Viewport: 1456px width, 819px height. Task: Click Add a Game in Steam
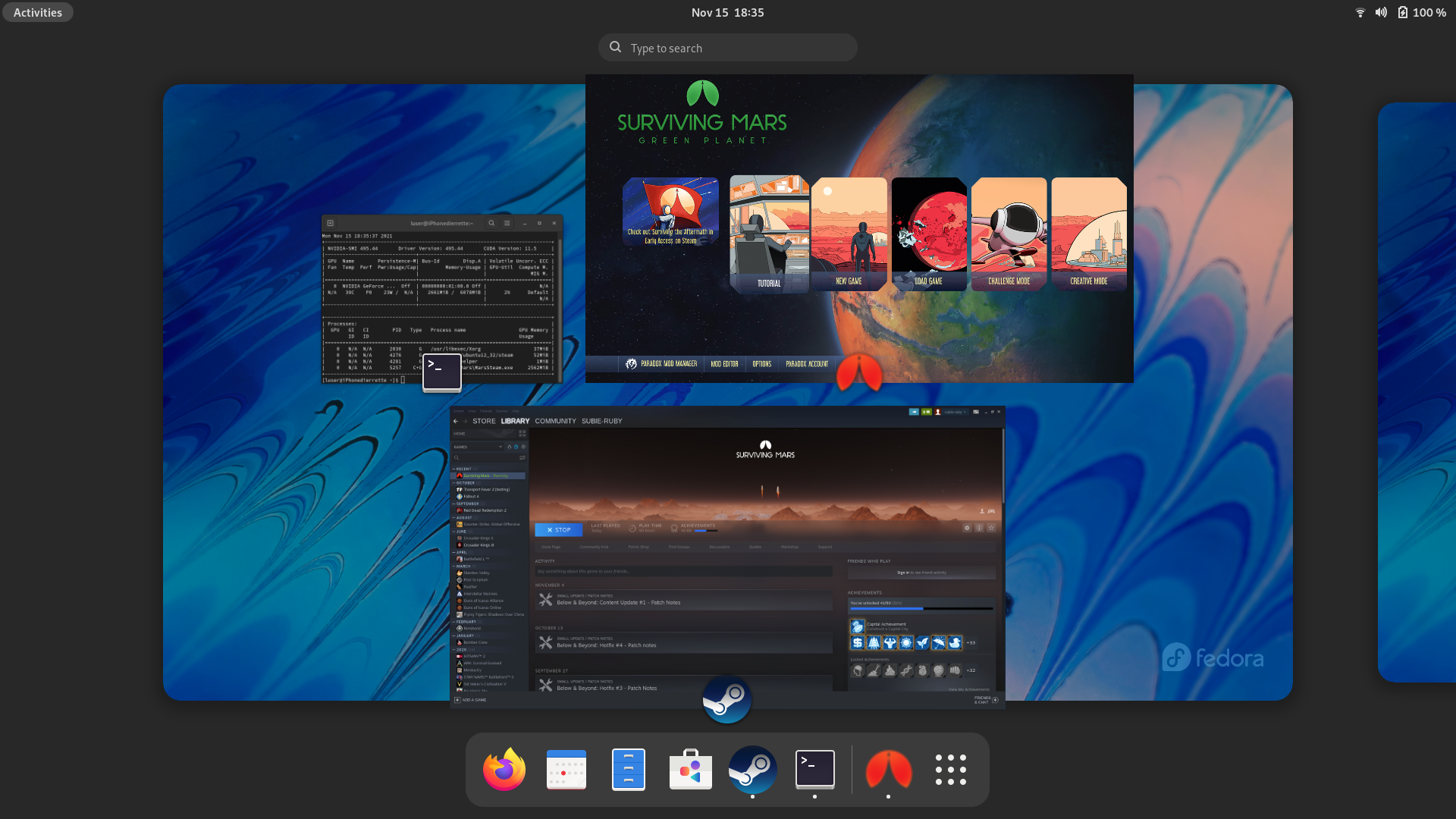click(x=470, y=700)
